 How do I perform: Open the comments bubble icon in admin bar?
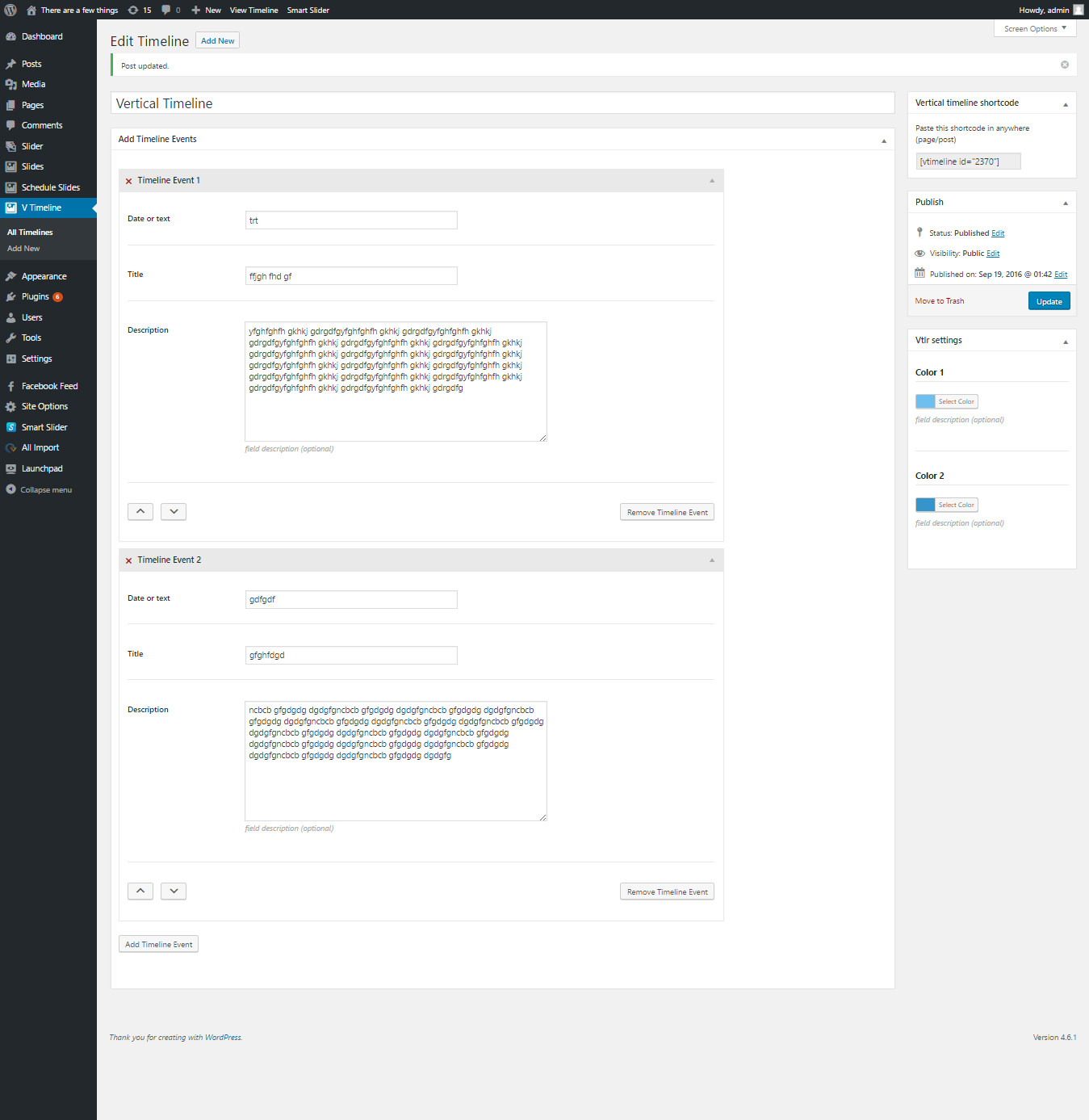[x=165, y=10]
